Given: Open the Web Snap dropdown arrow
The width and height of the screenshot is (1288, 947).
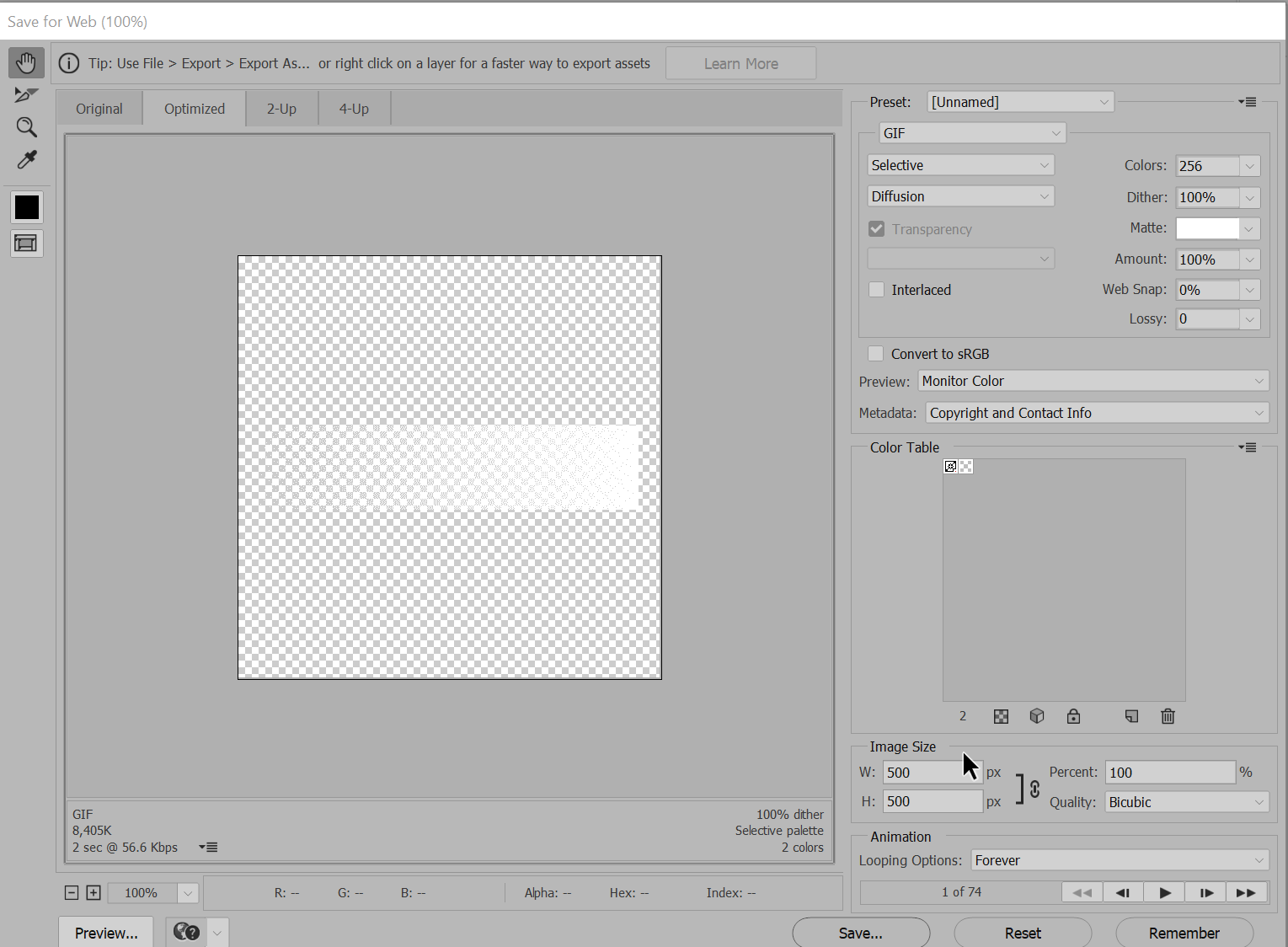Looking at the screenshot, I should (x=1250, y=290).
